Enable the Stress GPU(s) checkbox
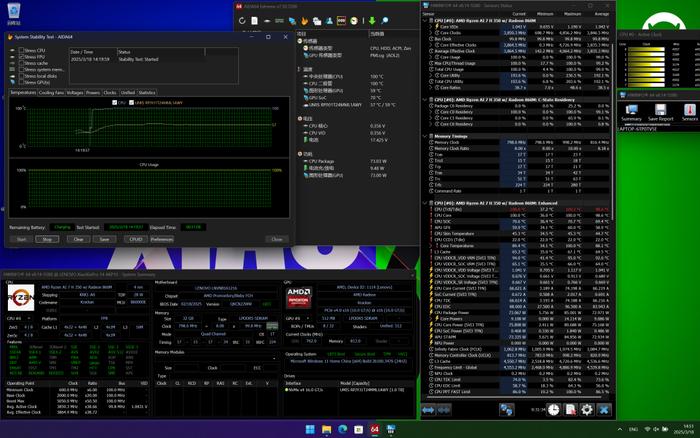 pos(21,82)
